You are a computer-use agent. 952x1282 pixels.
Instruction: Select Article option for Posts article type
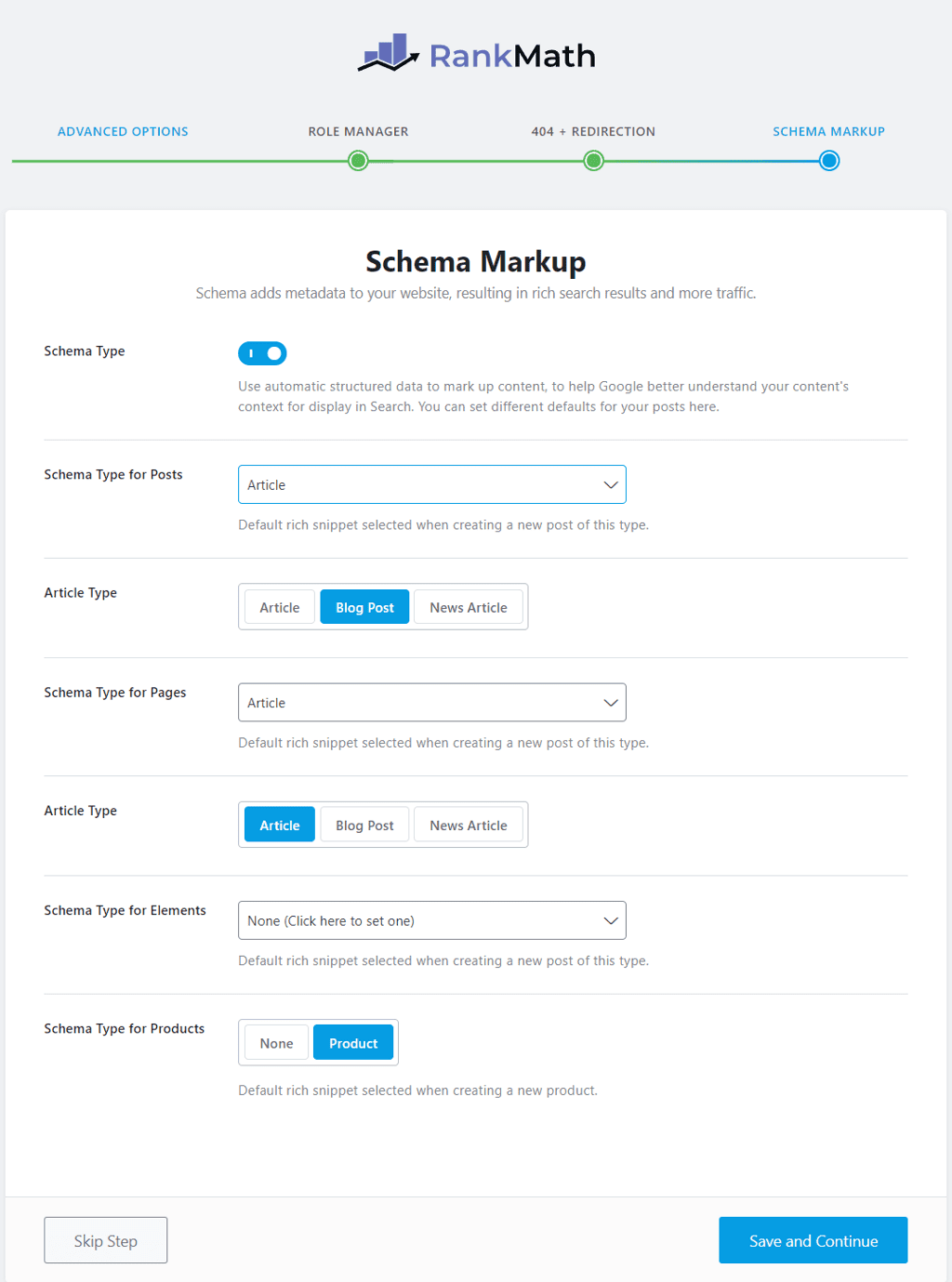279,607
